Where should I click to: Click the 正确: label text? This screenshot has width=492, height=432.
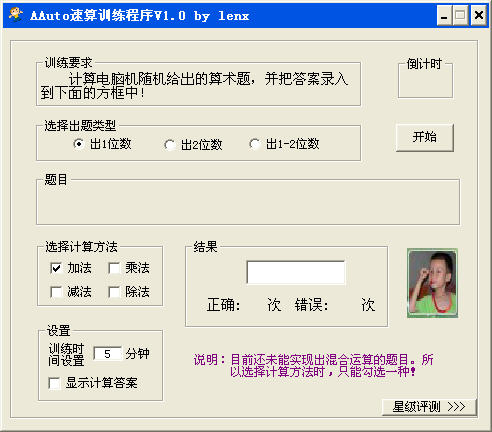[223, 305]
